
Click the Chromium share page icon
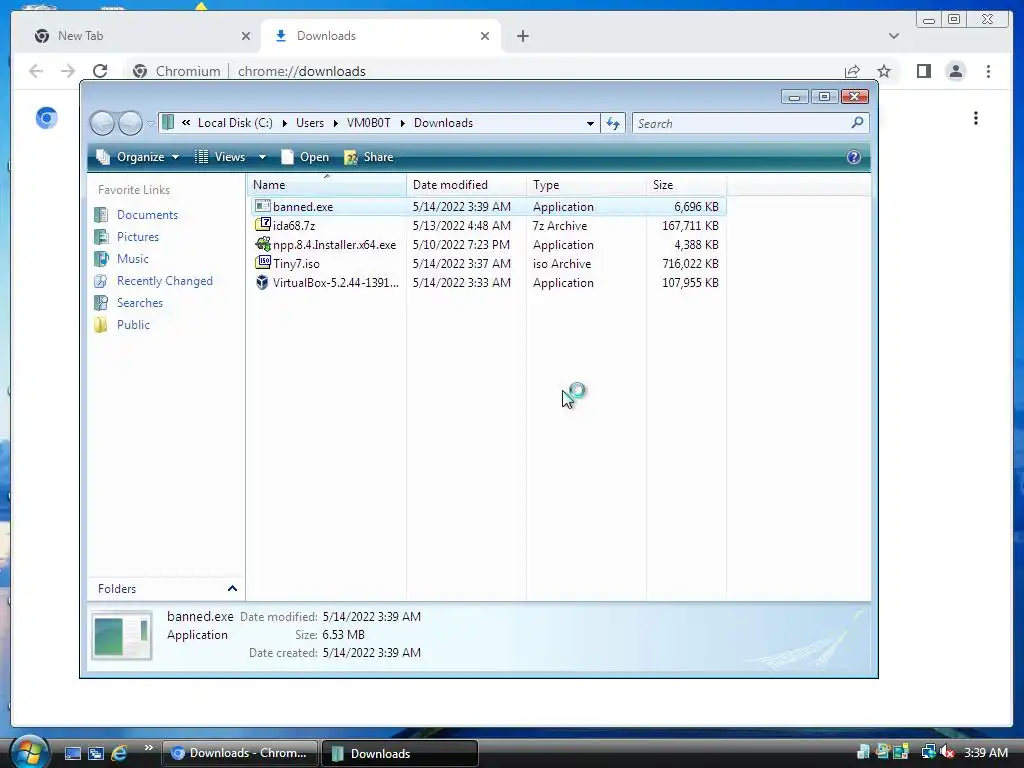(852, 71)
